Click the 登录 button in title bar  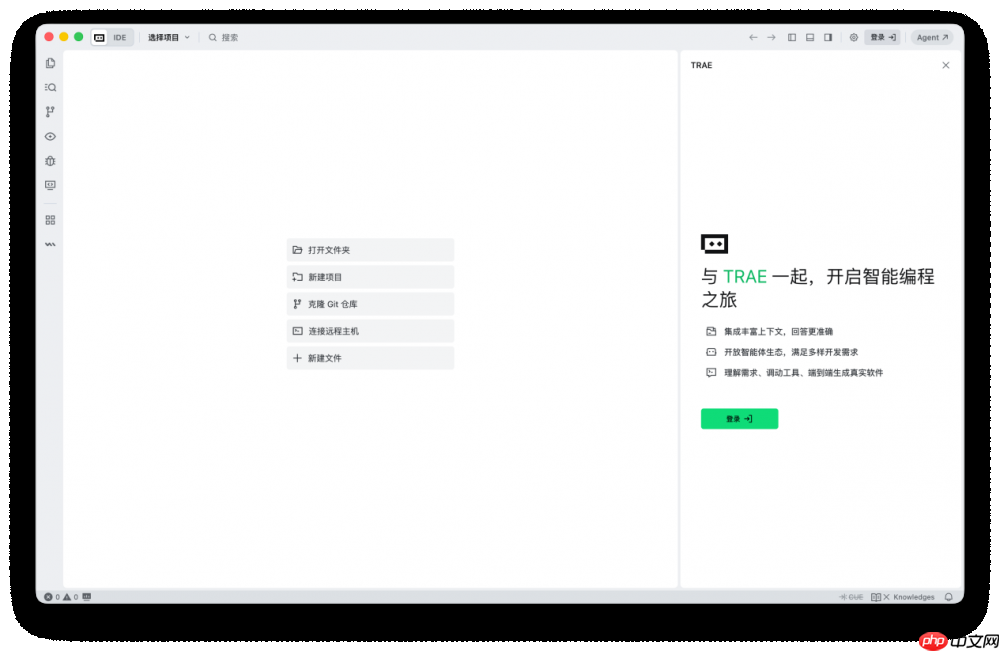tap(883, 38)
